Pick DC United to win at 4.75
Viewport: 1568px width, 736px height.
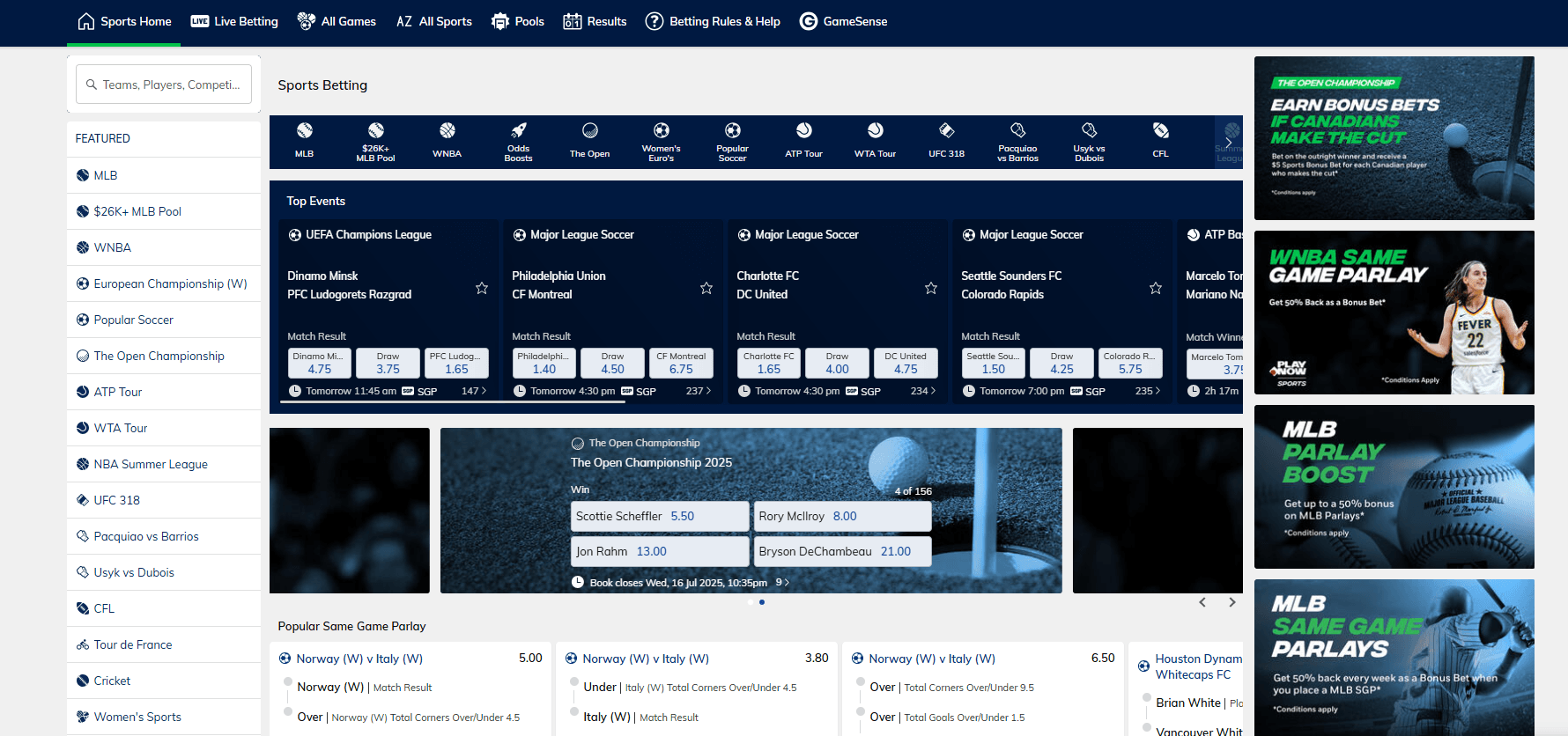pos(906,363)
